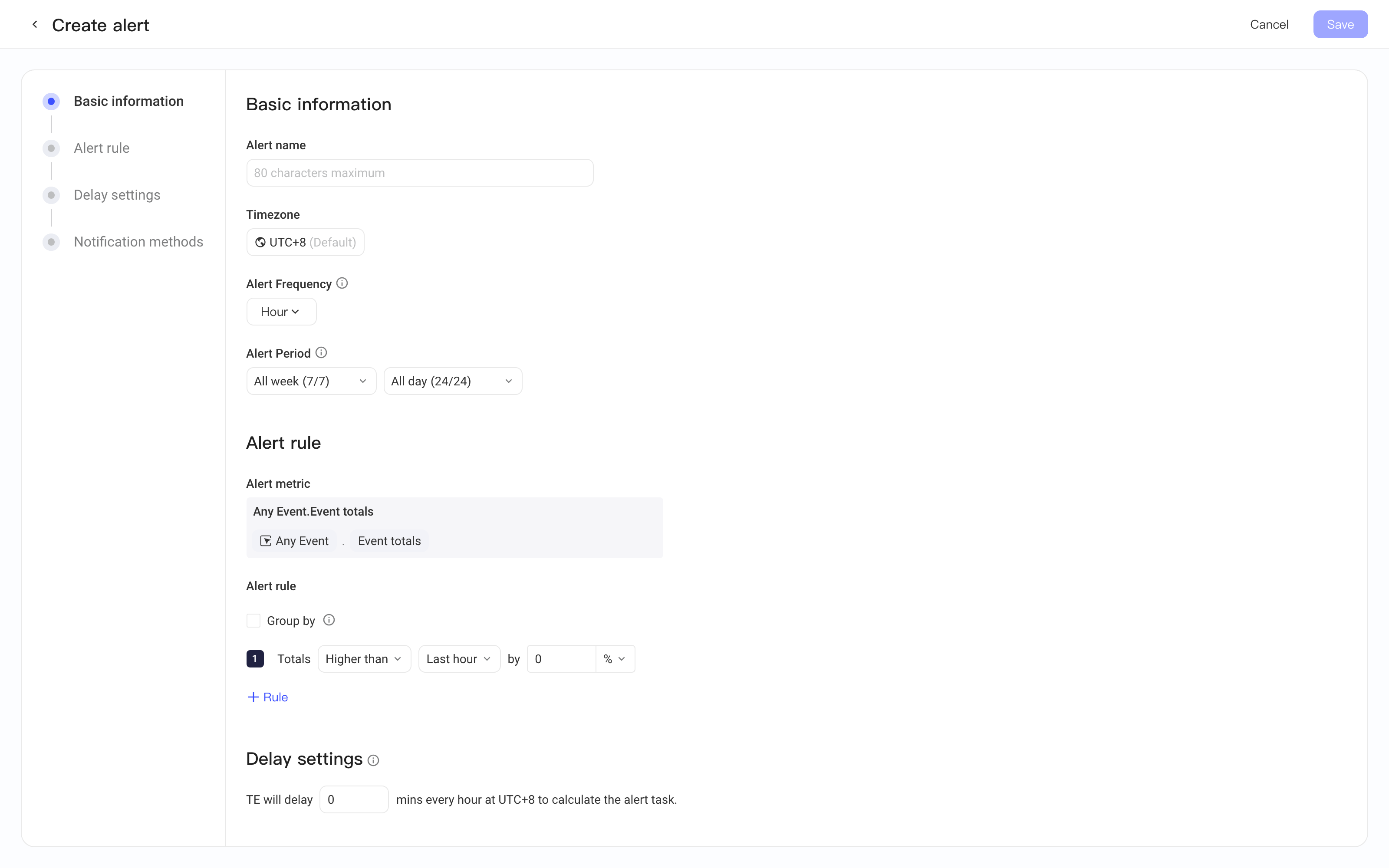Image resolution: width=1389 pixels, height=868 pixels.
Task: Click the Any Event cursor icon
Action: pos(265,541)
